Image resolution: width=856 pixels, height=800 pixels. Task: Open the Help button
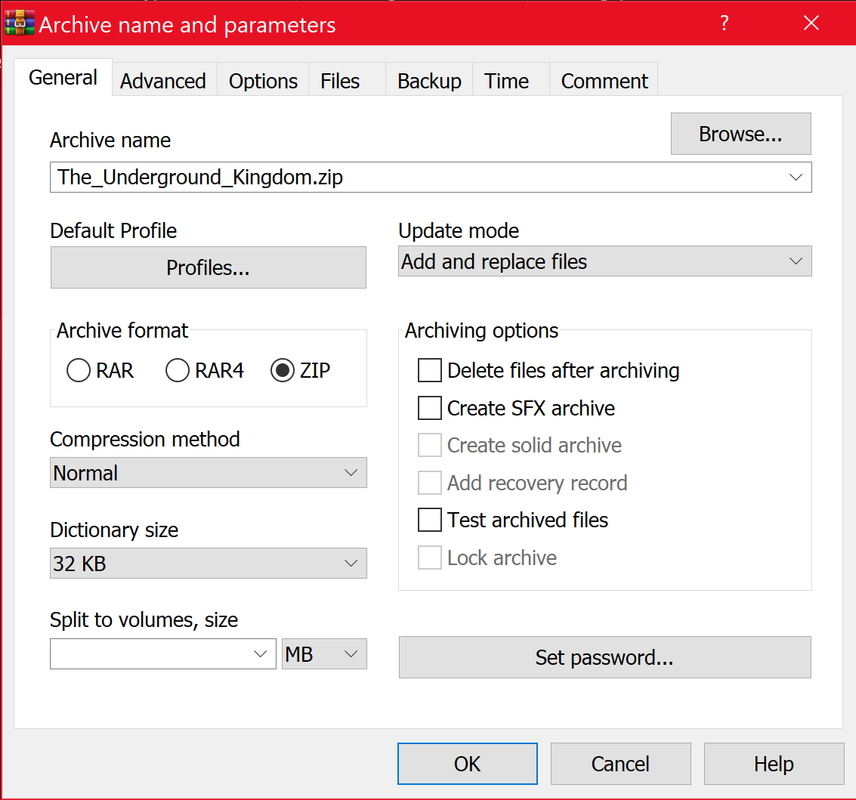774,763
